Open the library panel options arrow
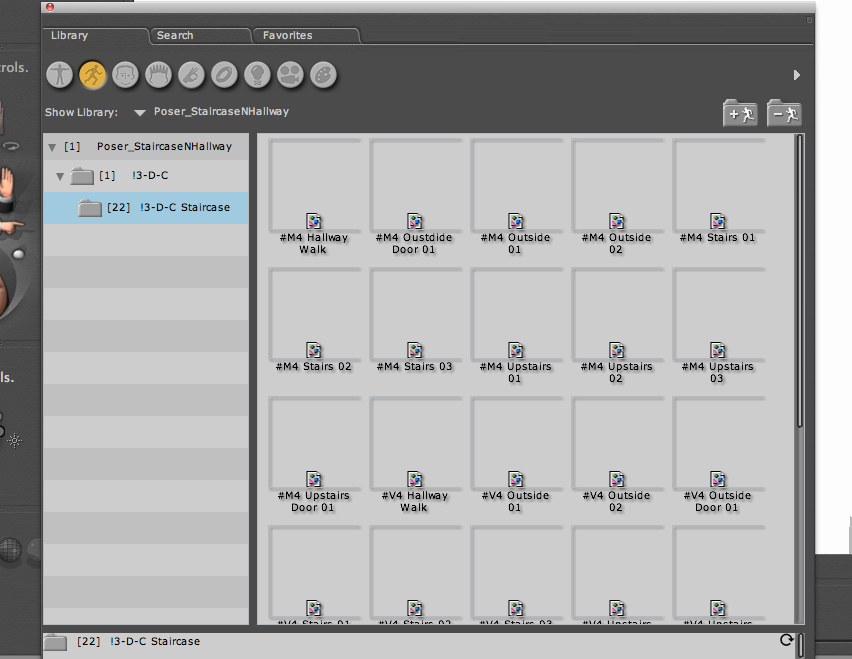 coord(797,75)
